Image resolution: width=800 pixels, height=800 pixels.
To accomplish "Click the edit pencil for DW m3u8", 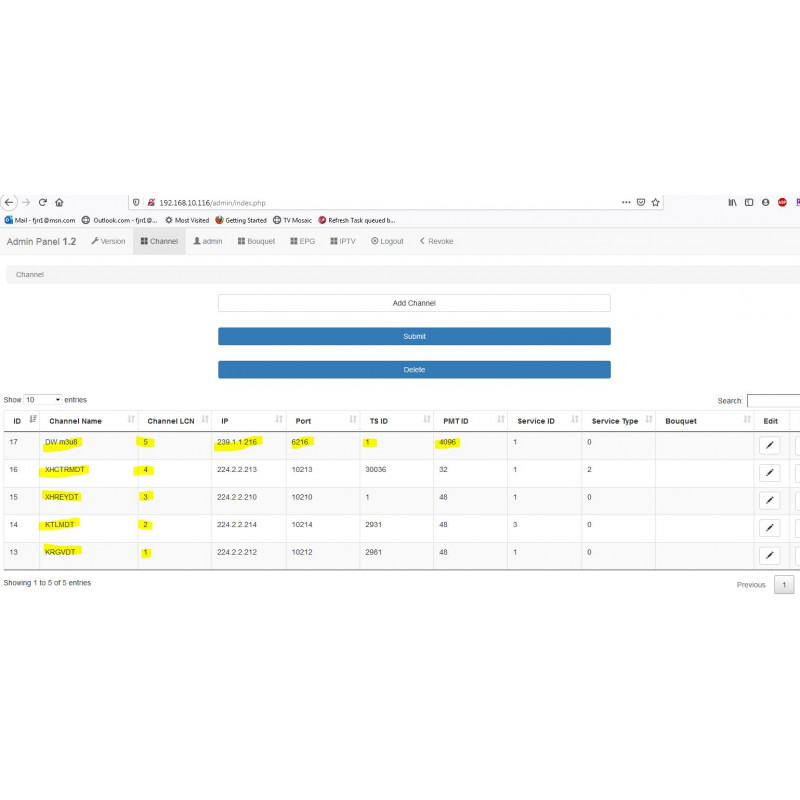I will click(769, 445).
